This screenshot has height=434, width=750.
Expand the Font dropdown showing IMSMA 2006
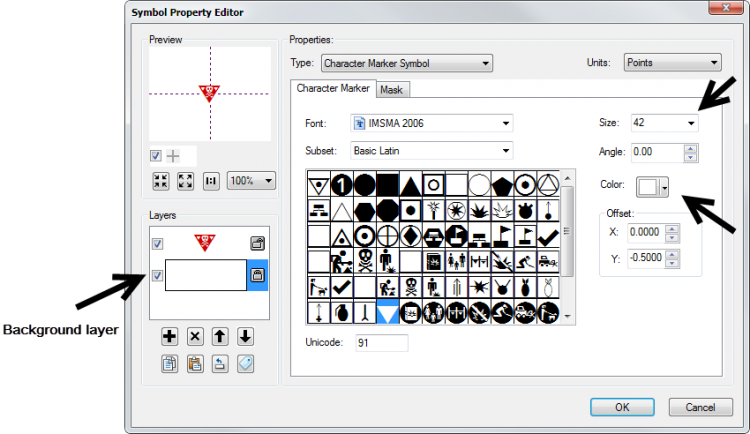432,123
